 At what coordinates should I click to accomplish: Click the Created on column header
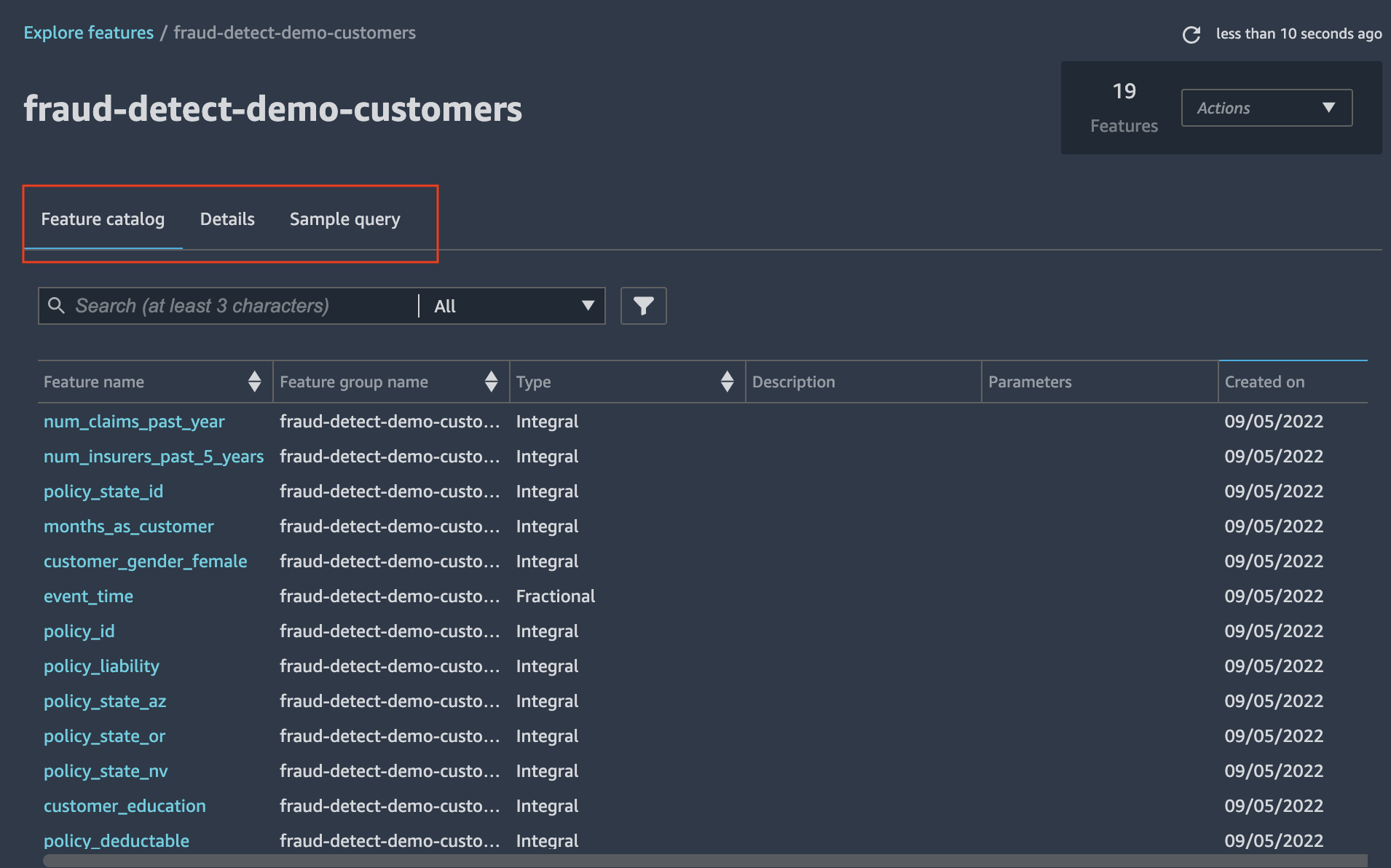point(1264,382)
